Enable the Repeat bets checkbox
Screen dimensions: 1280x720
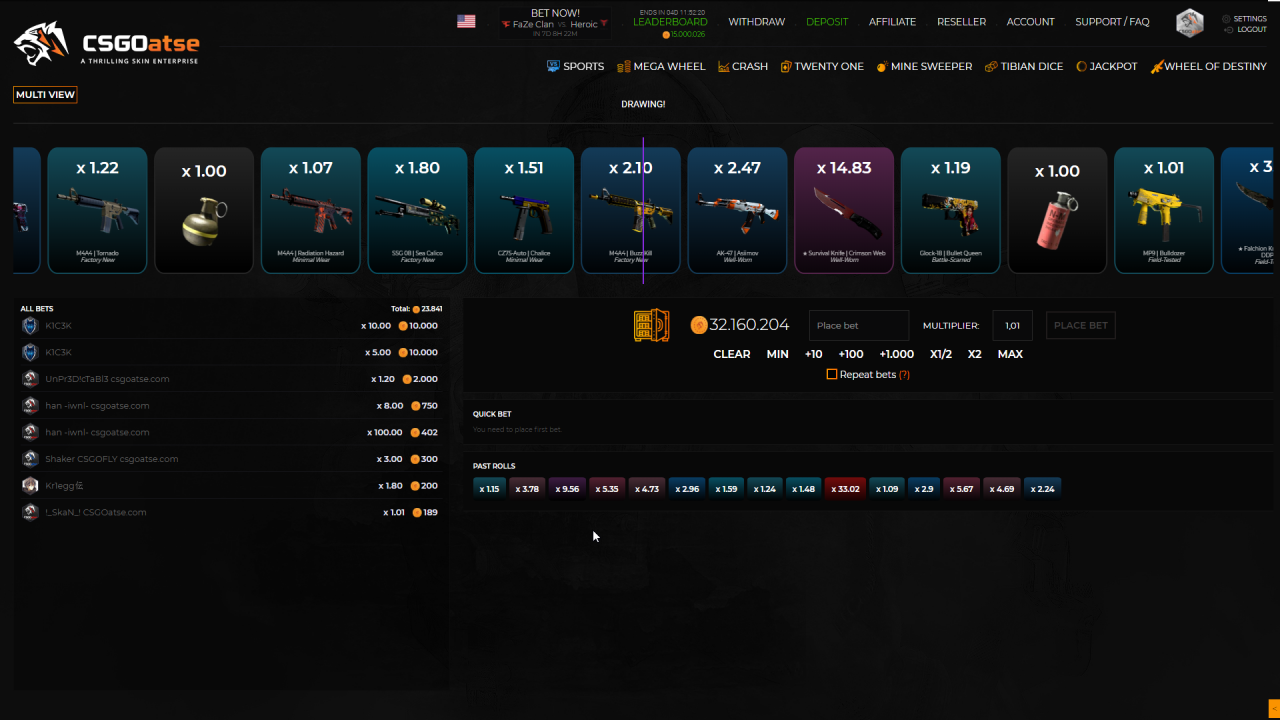[x=831, y=374]
